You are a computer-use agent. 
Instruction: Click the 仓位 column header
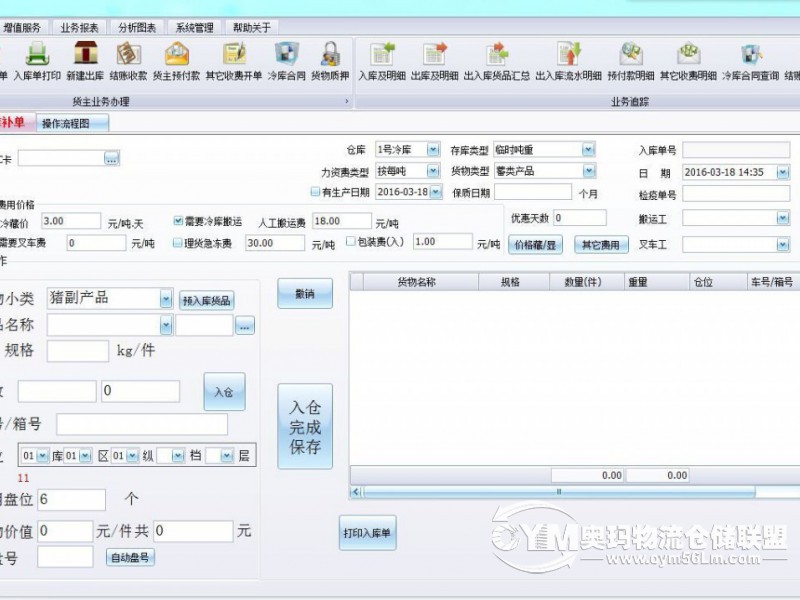coord(718,282)
